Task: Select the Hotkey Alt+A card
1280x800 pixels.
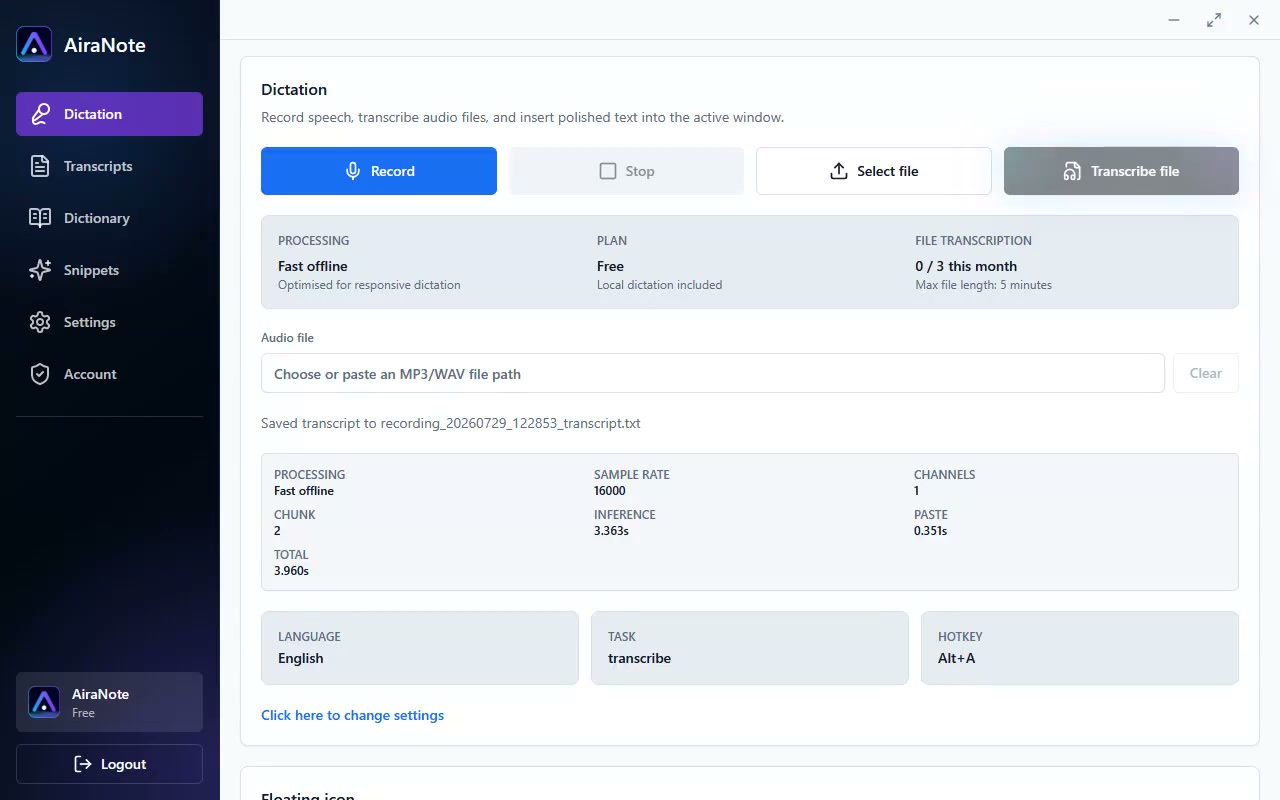Action: [1080, 648]
